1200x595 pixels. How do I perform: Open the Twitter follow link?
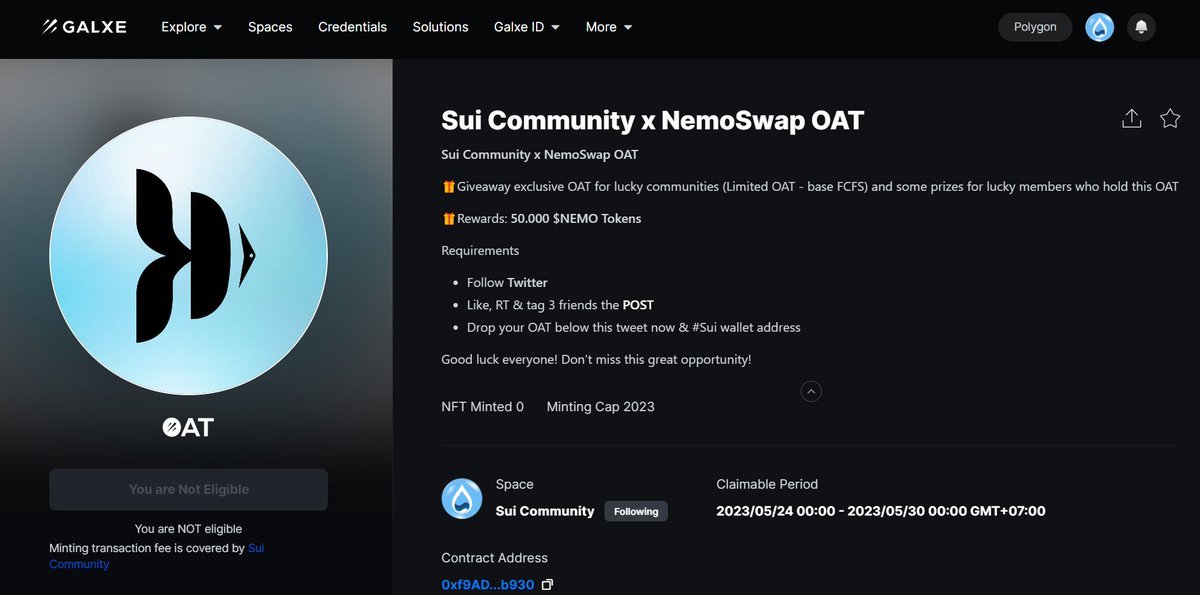(x=527, y=282)
